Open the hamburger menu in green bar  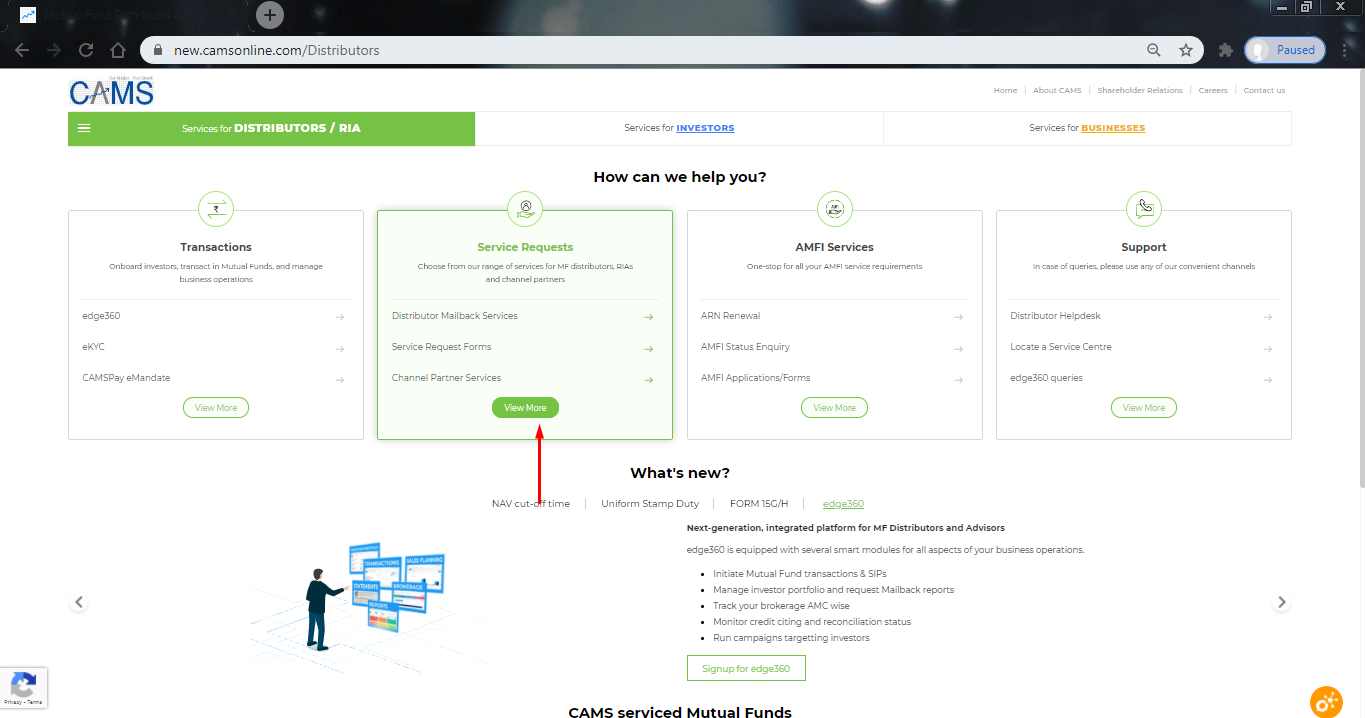84,128
